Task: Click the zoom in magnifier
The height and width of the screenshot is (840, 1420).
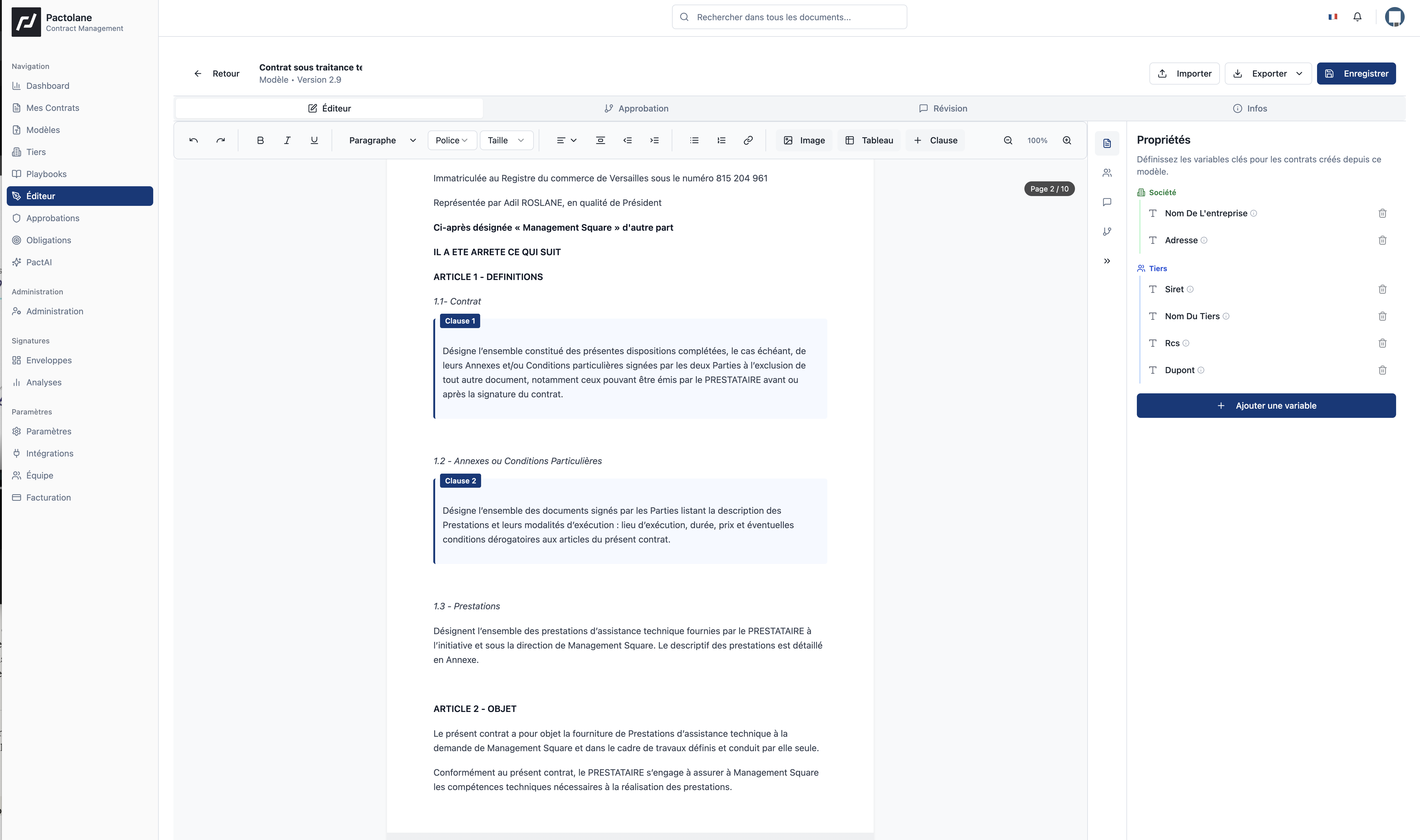Action: click(x=1067, y=140)
